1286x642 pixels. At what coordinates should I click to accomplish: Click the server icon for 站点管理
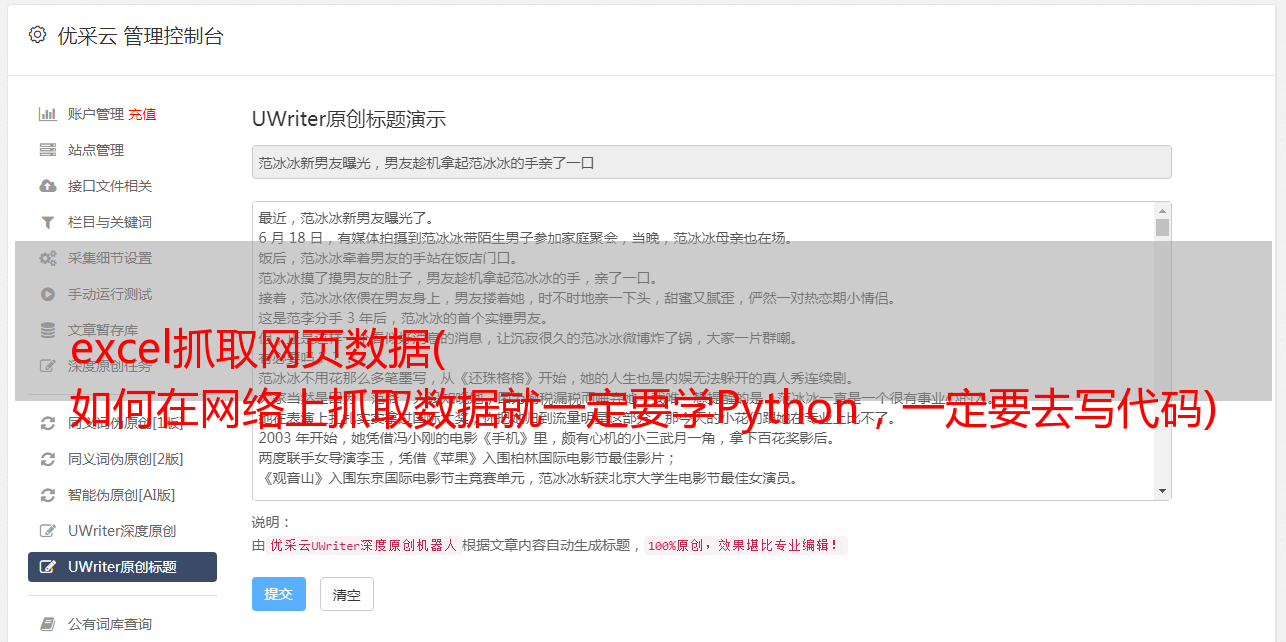(47, 150)
